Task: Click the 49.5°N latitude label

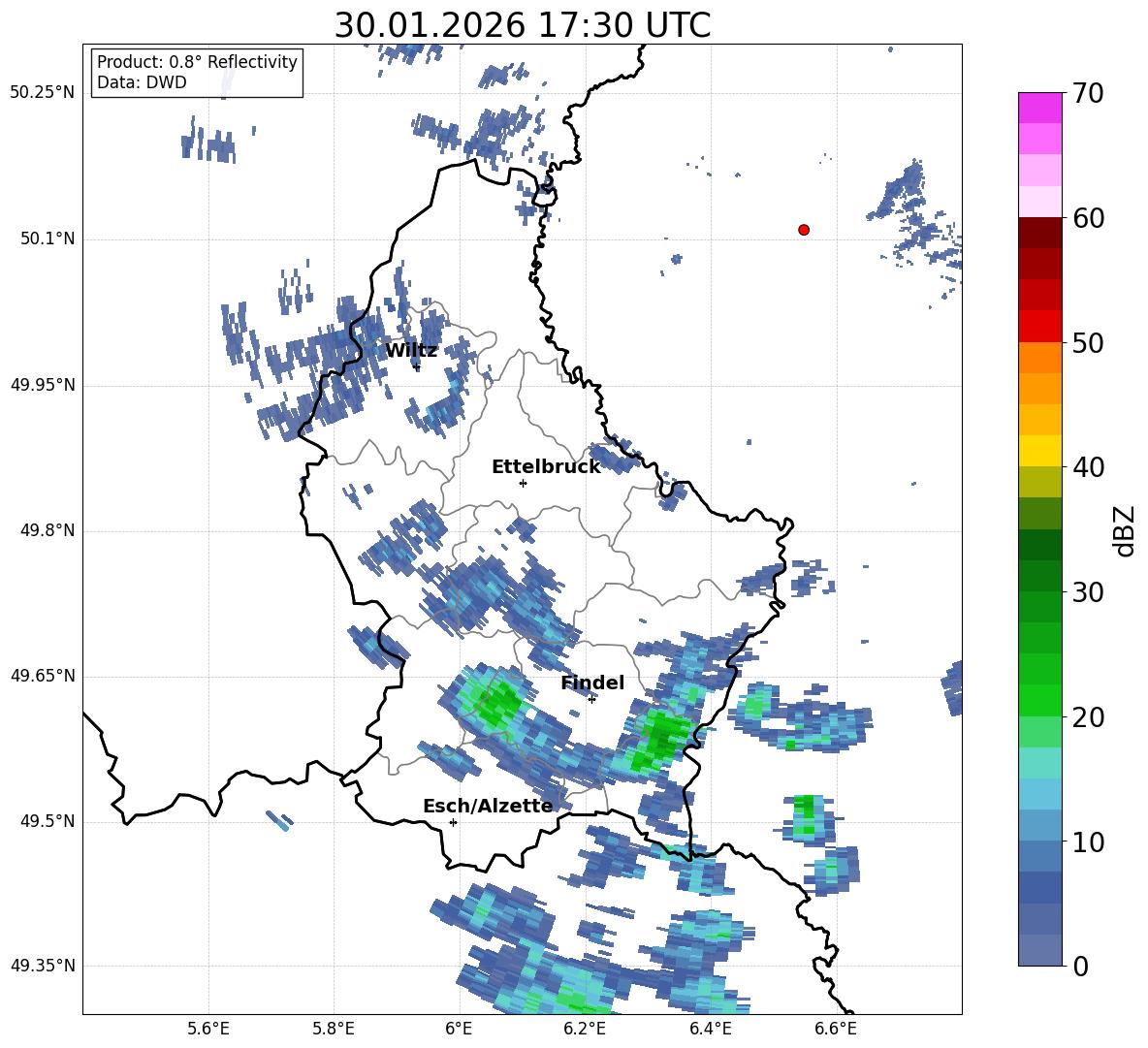Action: [x=48, y=822]
